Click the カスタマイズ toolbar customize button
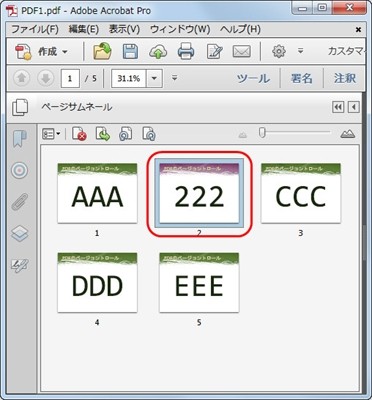372x400 pixels. click(x=346, y=51)
